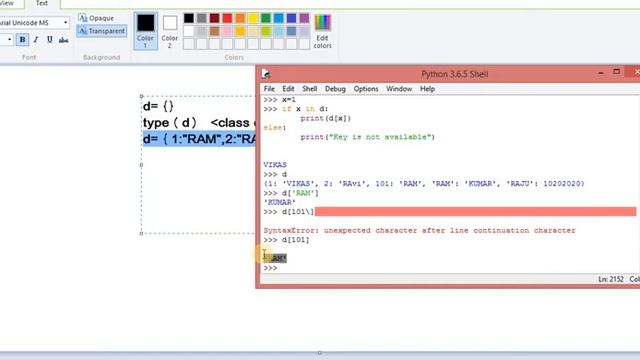
Task: Open Window menu in Python Shell
Action: tap(399, 89)
